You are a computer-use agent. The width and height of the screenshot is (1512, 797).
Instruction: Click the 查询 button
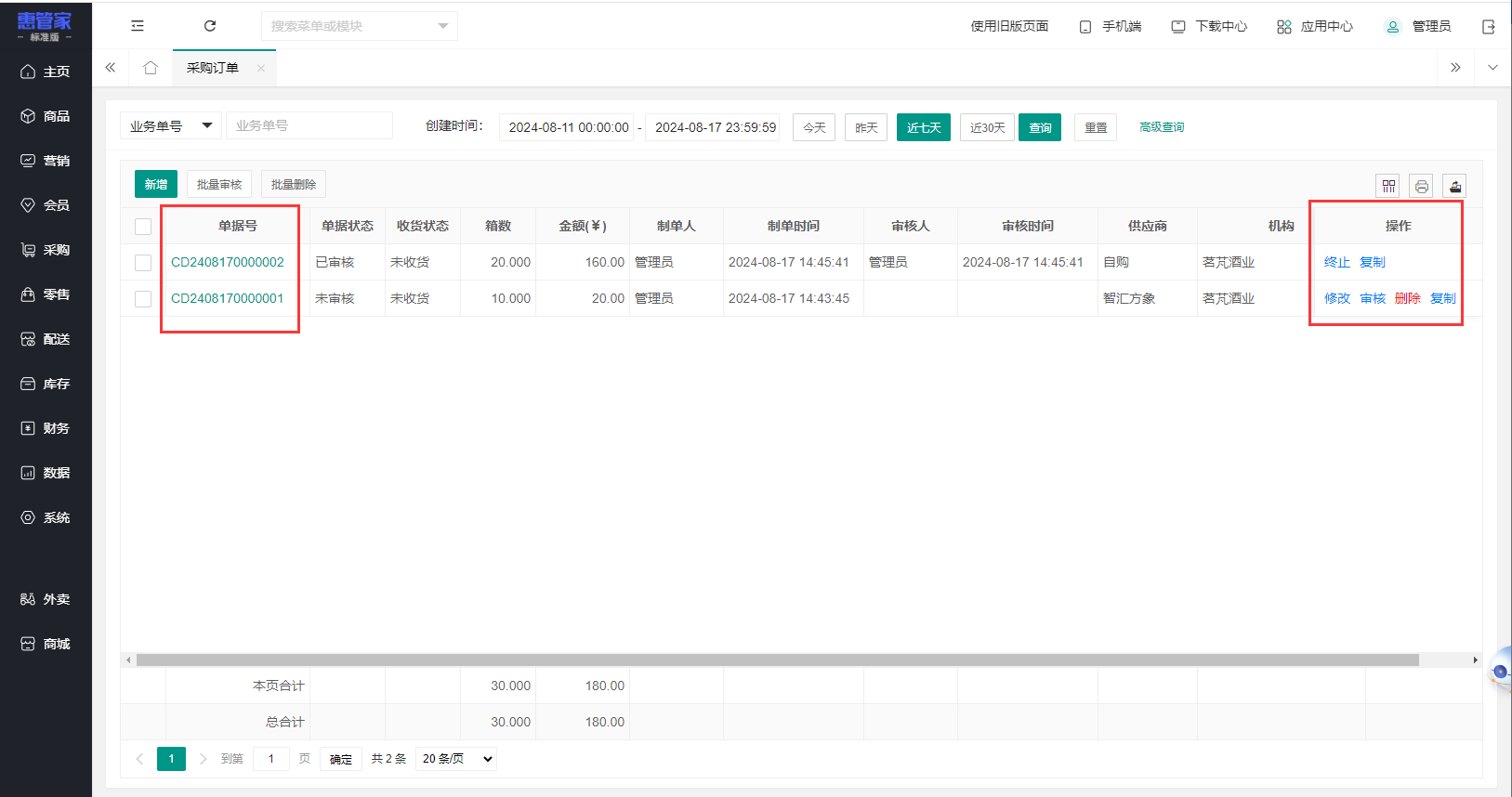tap(1040, 127)
